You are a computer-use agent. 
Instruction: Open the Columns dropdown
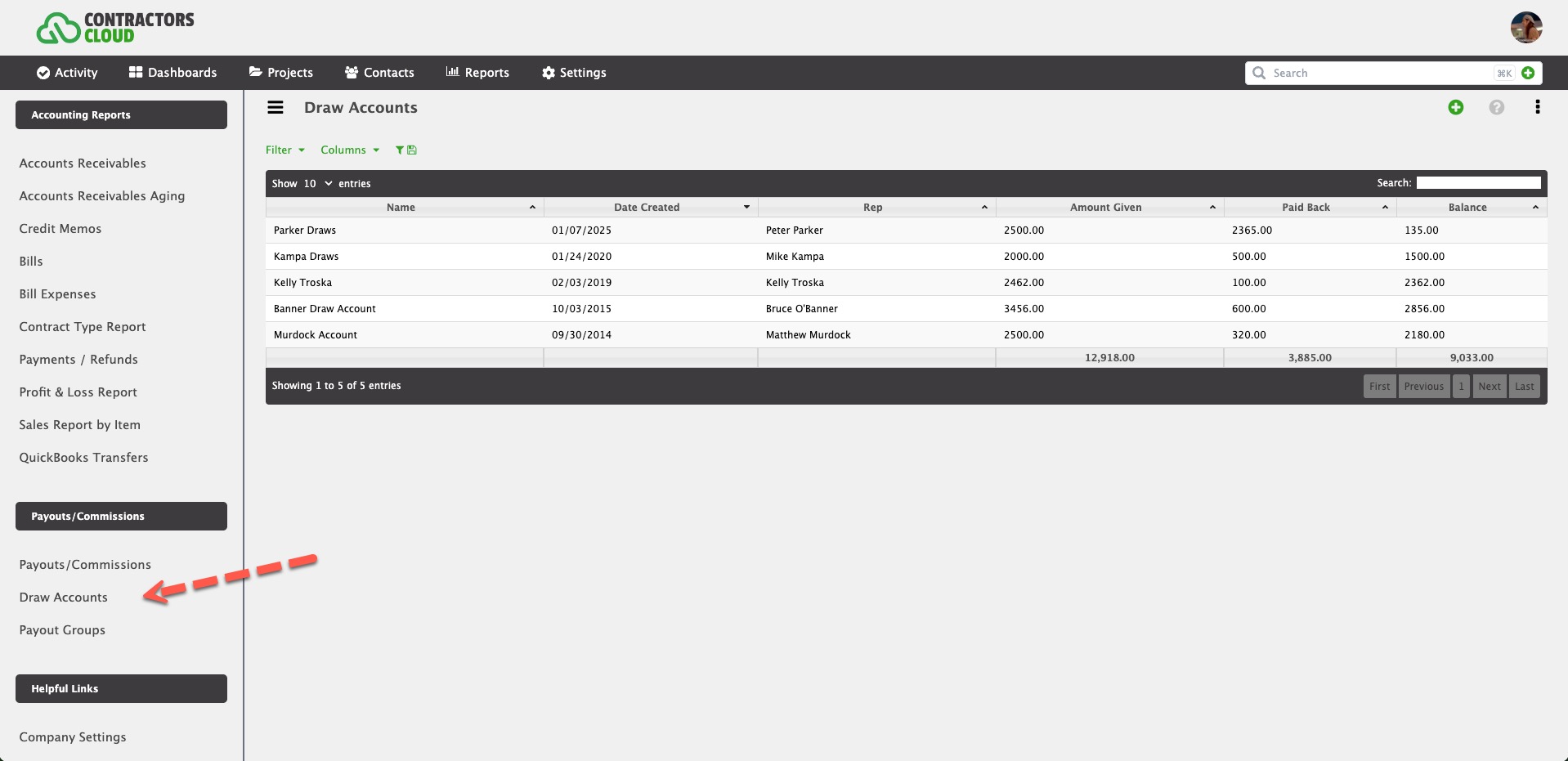(x=349, y=150)
